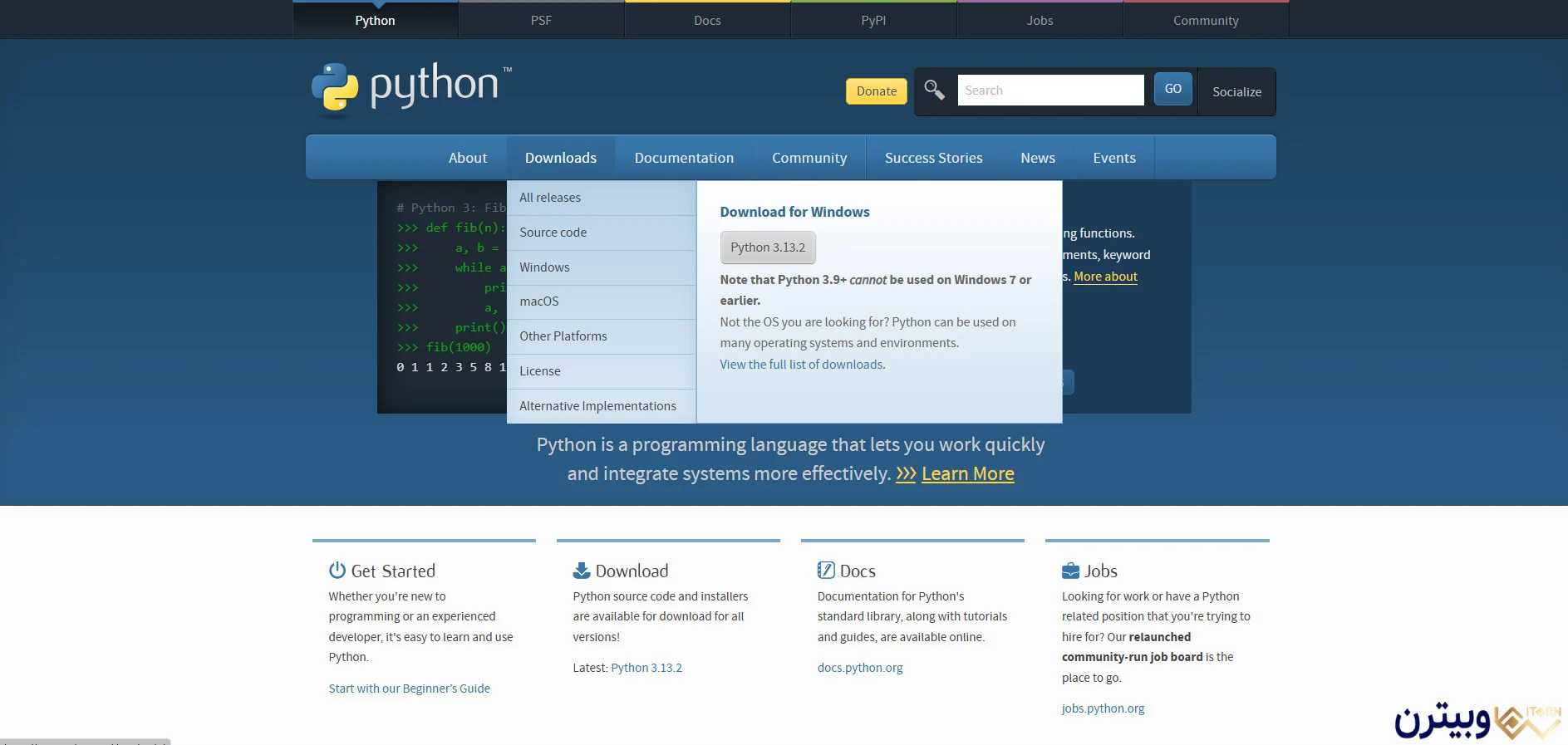Click the Python 3.13.2 download button

click(x=768, y=248)
